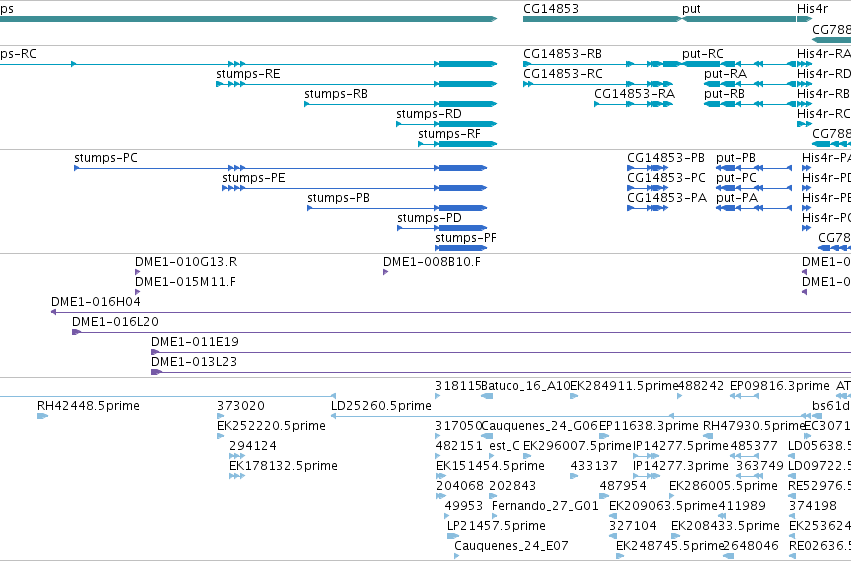Select the put-RC transcript label
The image size is (851, 561).
pyautogui.click(x=703, y=54)
